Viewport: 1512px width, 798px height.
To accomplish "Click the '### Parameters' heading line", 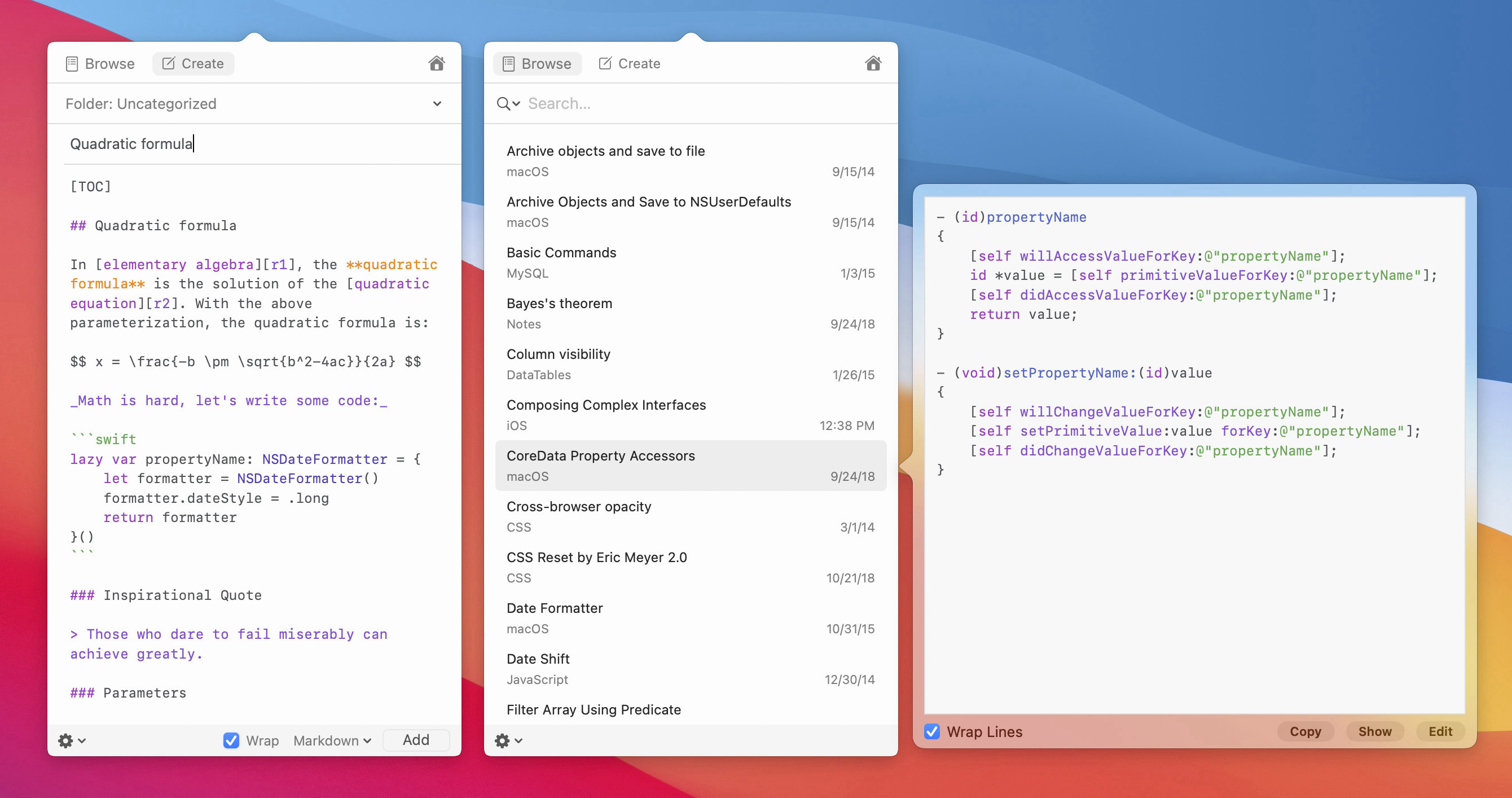I will click(128, 693).
